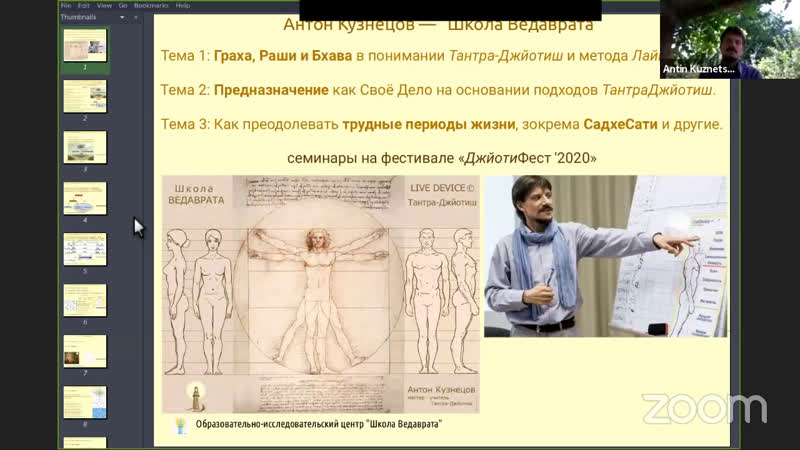The height and width of the screenshot is (450, 800).
Task: Click the 'Тема 2: Предназначение' line
Action: 438,90
